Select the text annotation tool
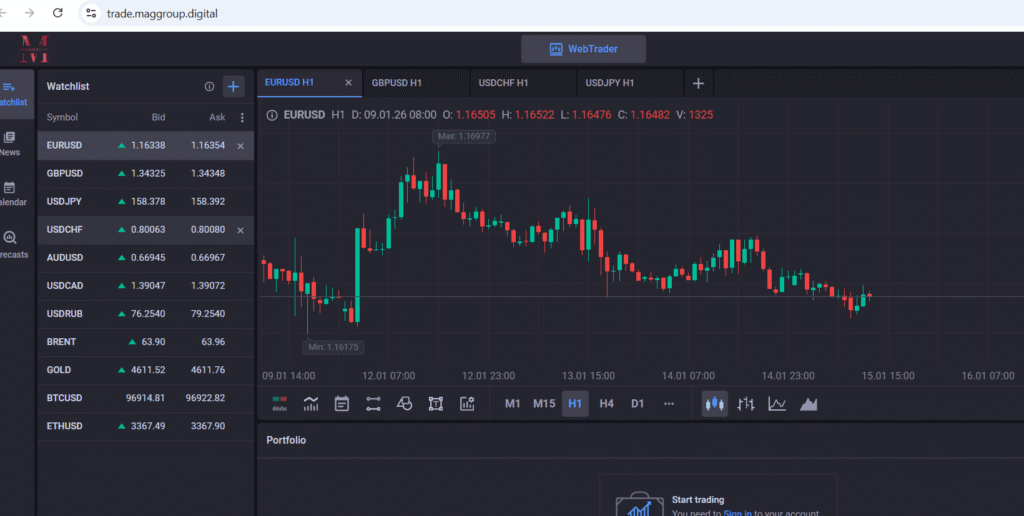This screenshot has width=1024, height=516. click(x=435, y=404)
